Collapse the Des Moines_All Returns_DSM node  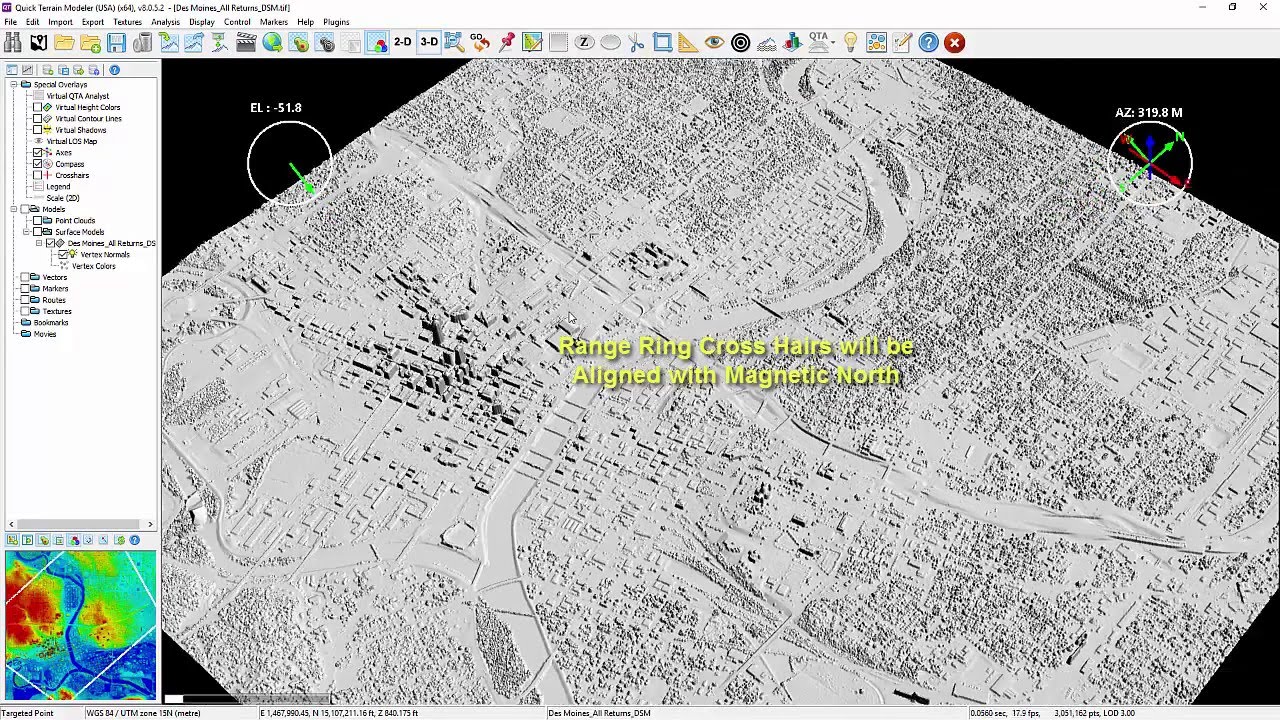pos(38,243)
